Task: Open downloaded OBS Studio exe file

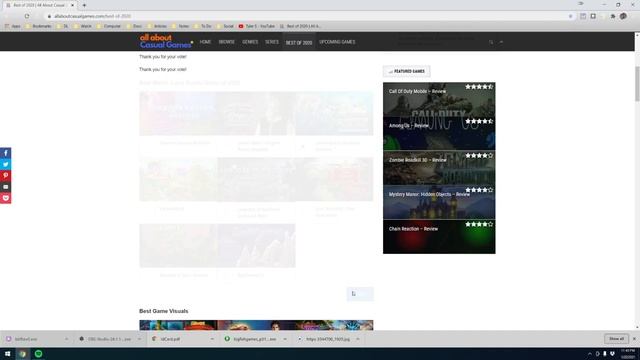Action: pos(106,339)
